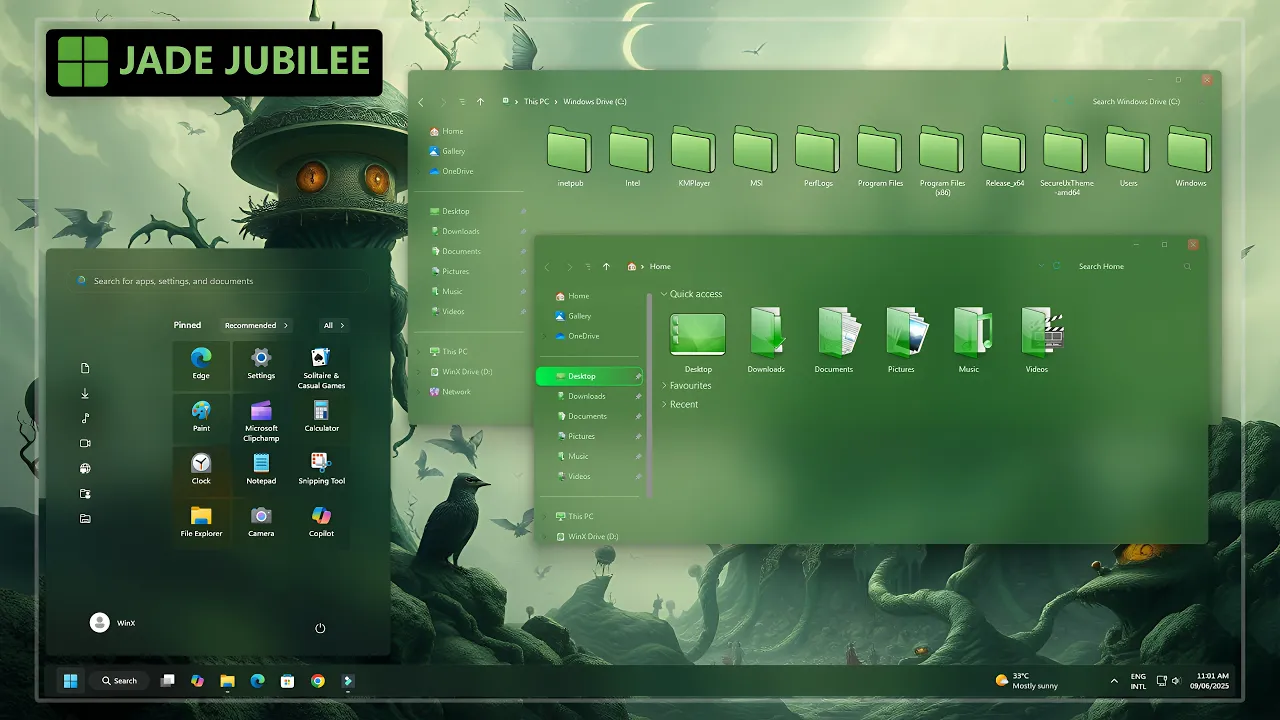The height and width of the screenshot is (720, 1280).
Task: Open Settings in the Start menu
Action: 261,364
